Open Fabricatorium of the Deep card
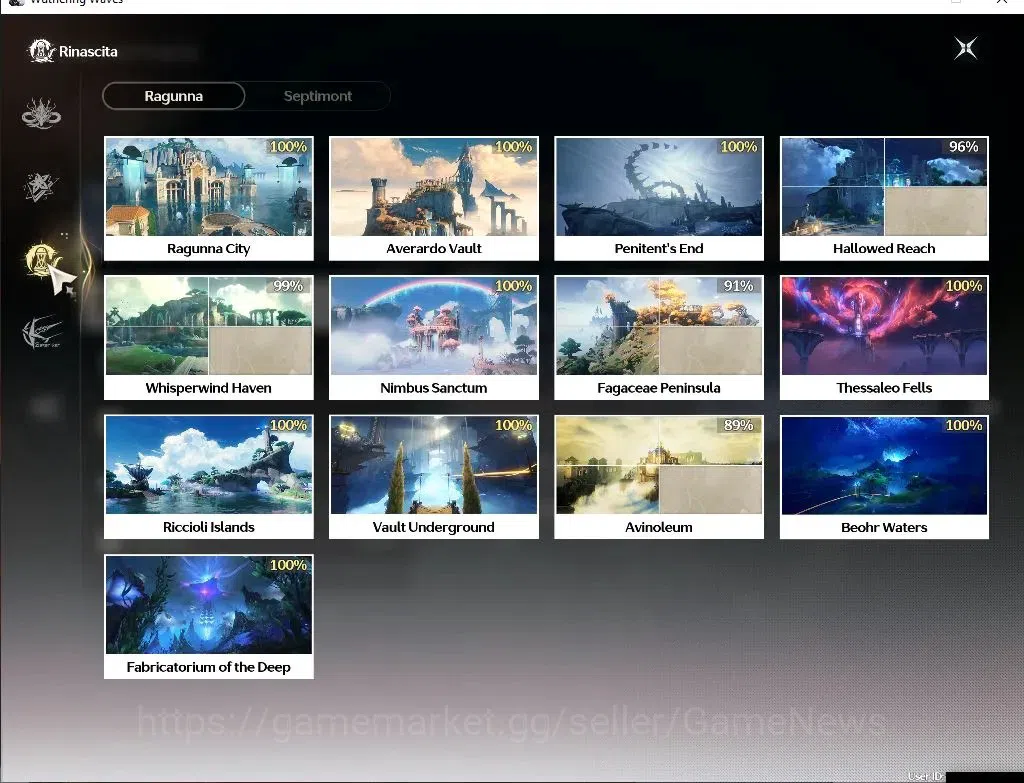 click(209, 616)
